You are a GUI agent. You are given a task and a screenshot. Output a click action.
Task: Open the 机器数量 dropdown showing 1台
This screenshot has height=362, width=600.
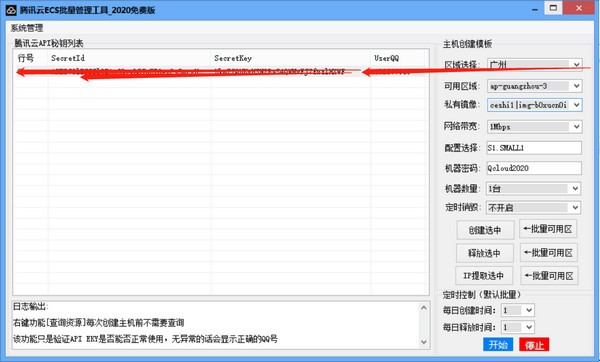pos(533,188)
